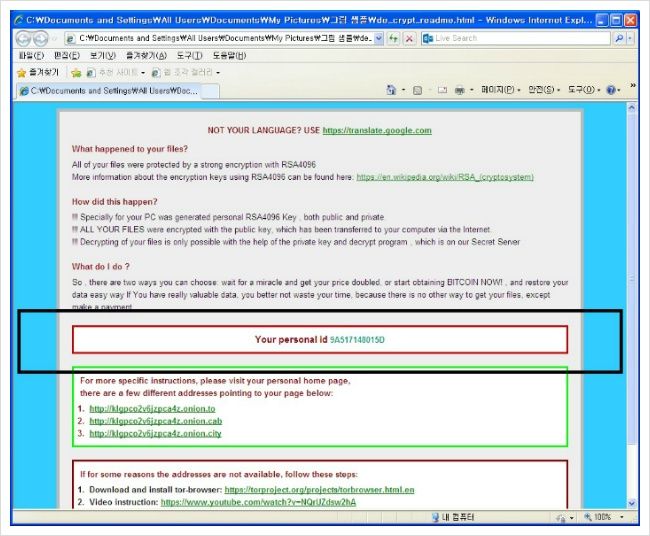Open the 보기(V) menu

point(103,56)
